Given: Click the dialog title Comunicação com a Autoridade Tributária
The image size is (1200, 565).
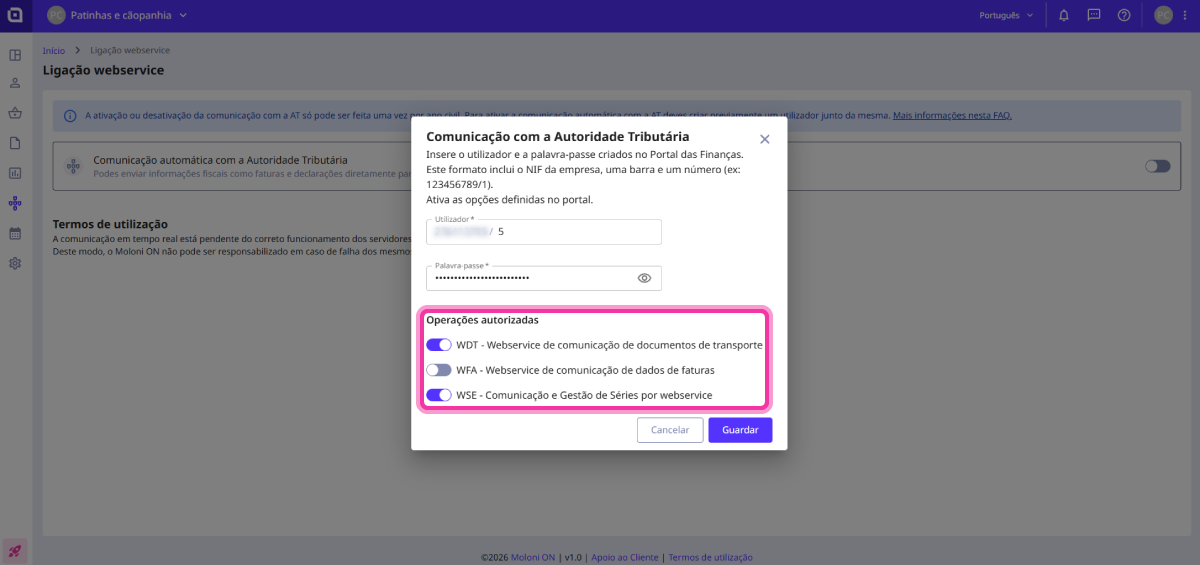Looking at the screenshot, I should point(557,136).
